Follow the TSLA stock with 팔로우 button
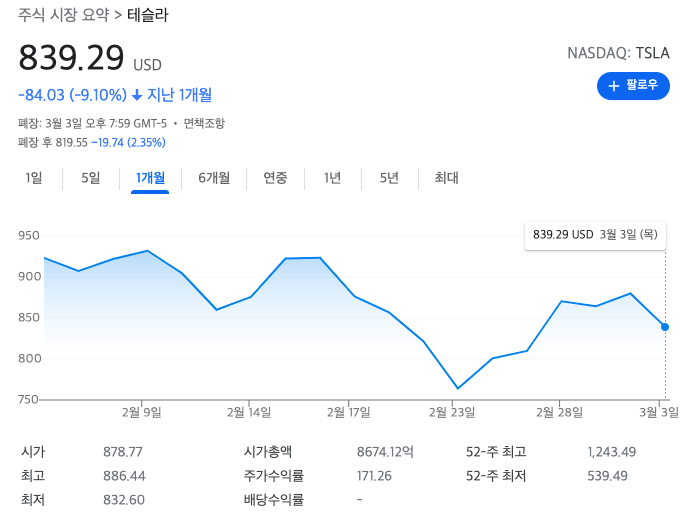694x515 pixels. (x=633, y=85)
